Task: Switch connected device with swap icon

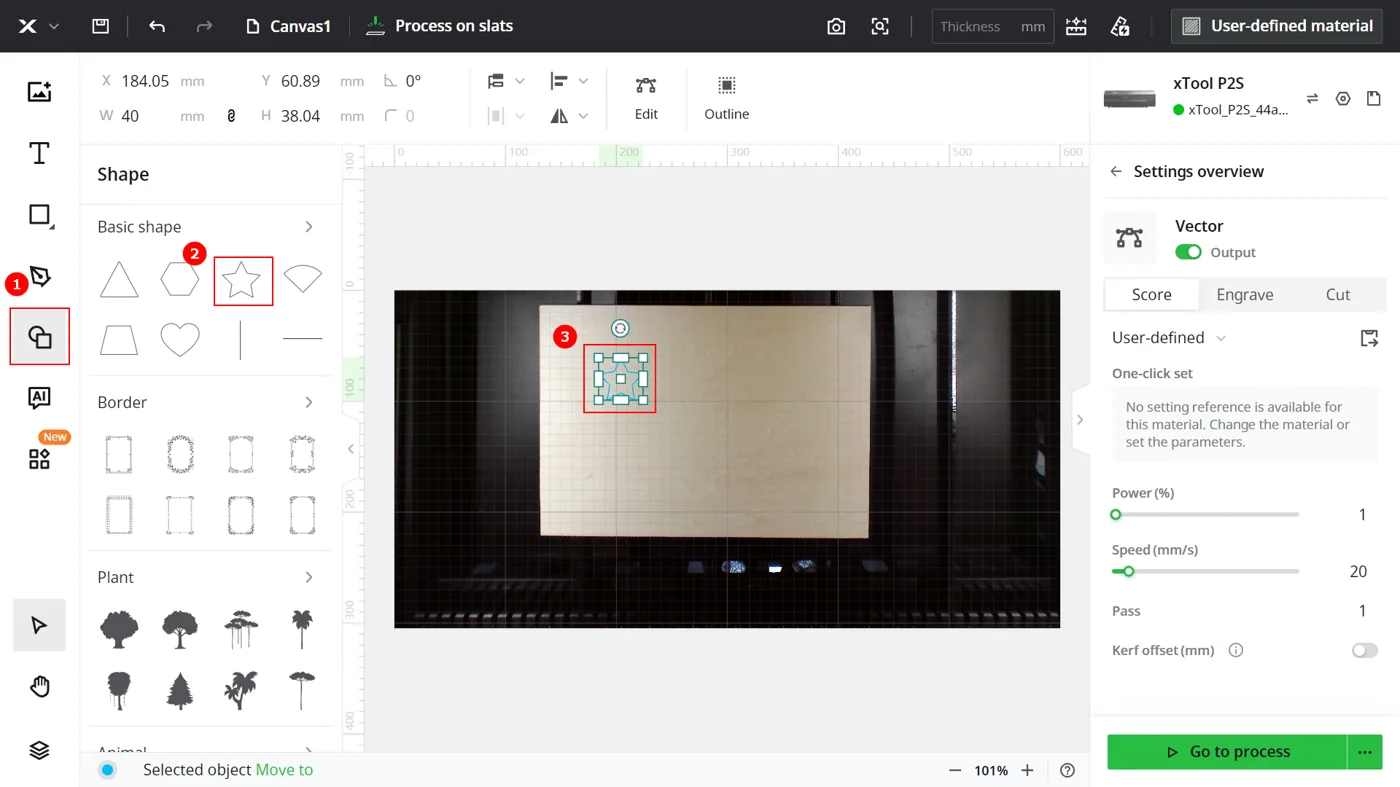Action: coord(1312,98)
